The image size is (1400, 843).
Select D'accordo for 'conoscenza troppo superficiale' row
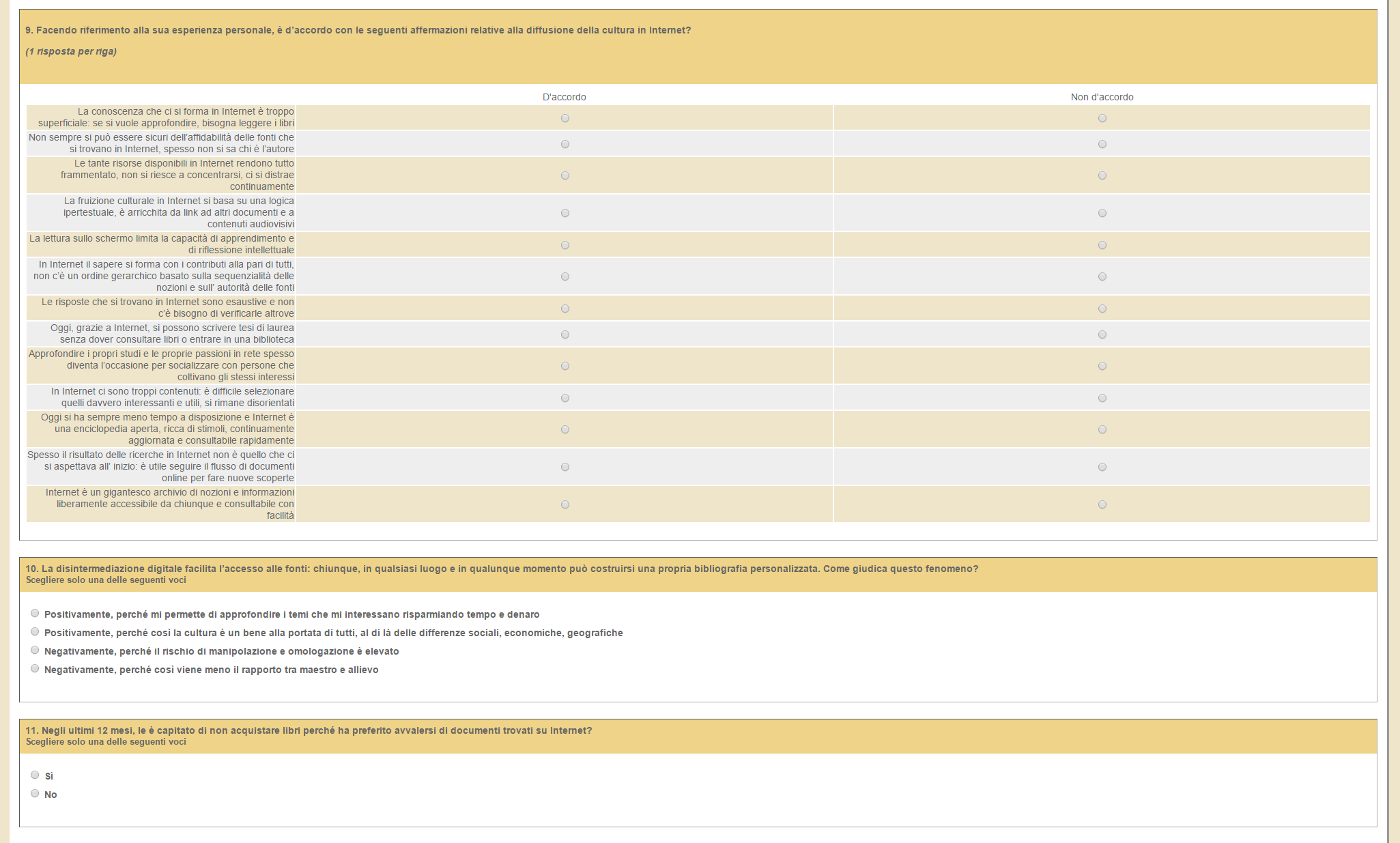coord(565,118)
